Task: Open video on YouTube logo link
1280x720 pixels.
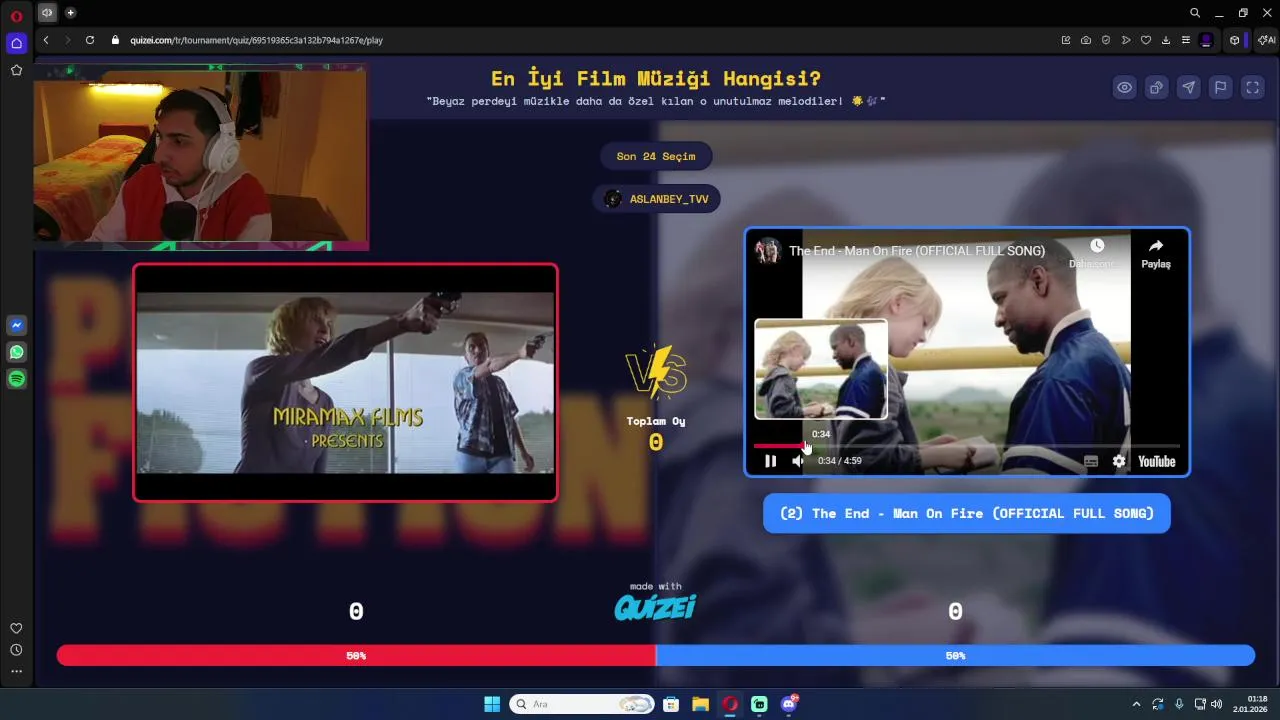Action: coord(1156,461)
